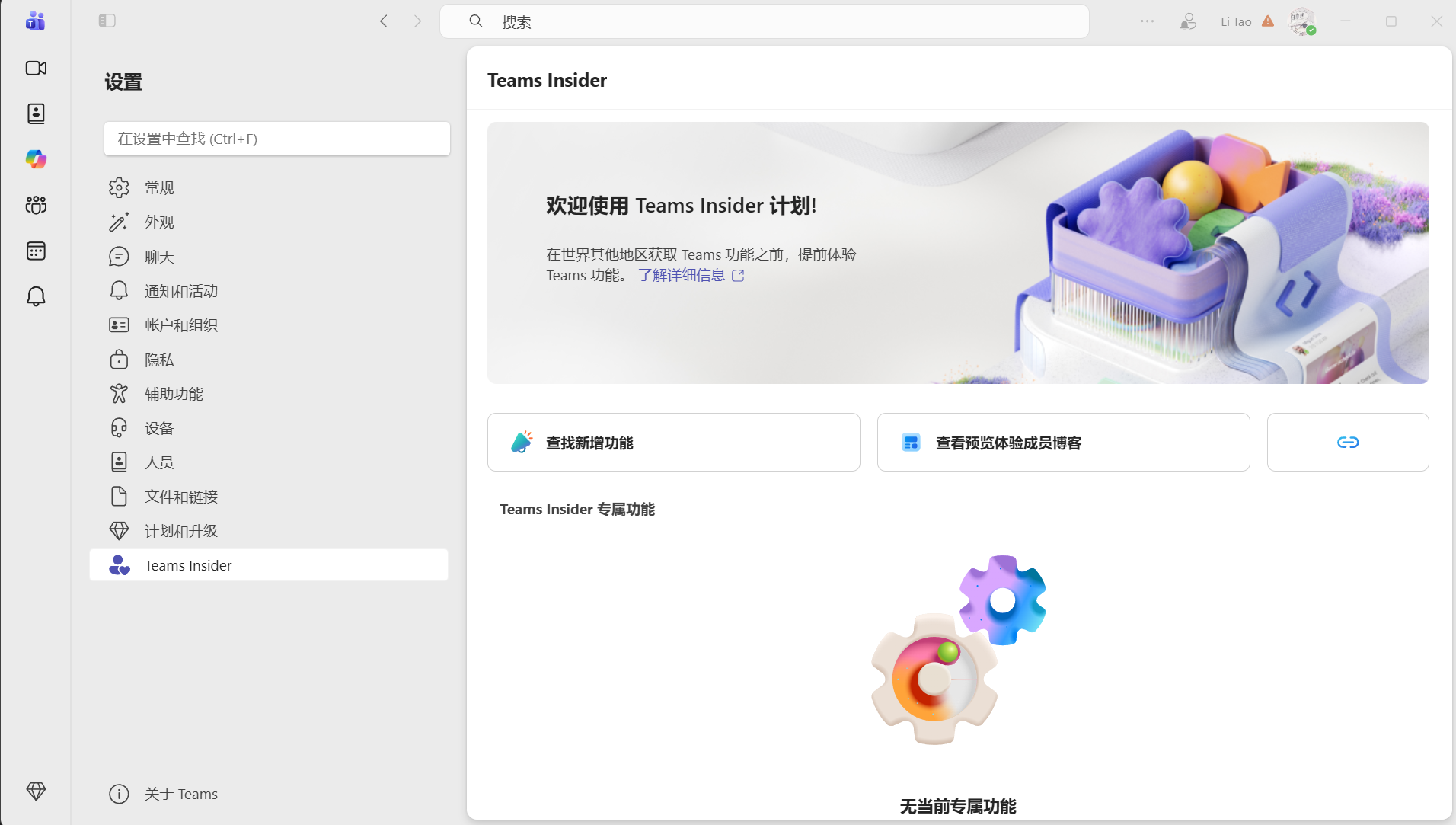The height and width of the screenshot is (825, 1456).
Task: Follow the 了解详细信息 link
Action: coord(691,275)
